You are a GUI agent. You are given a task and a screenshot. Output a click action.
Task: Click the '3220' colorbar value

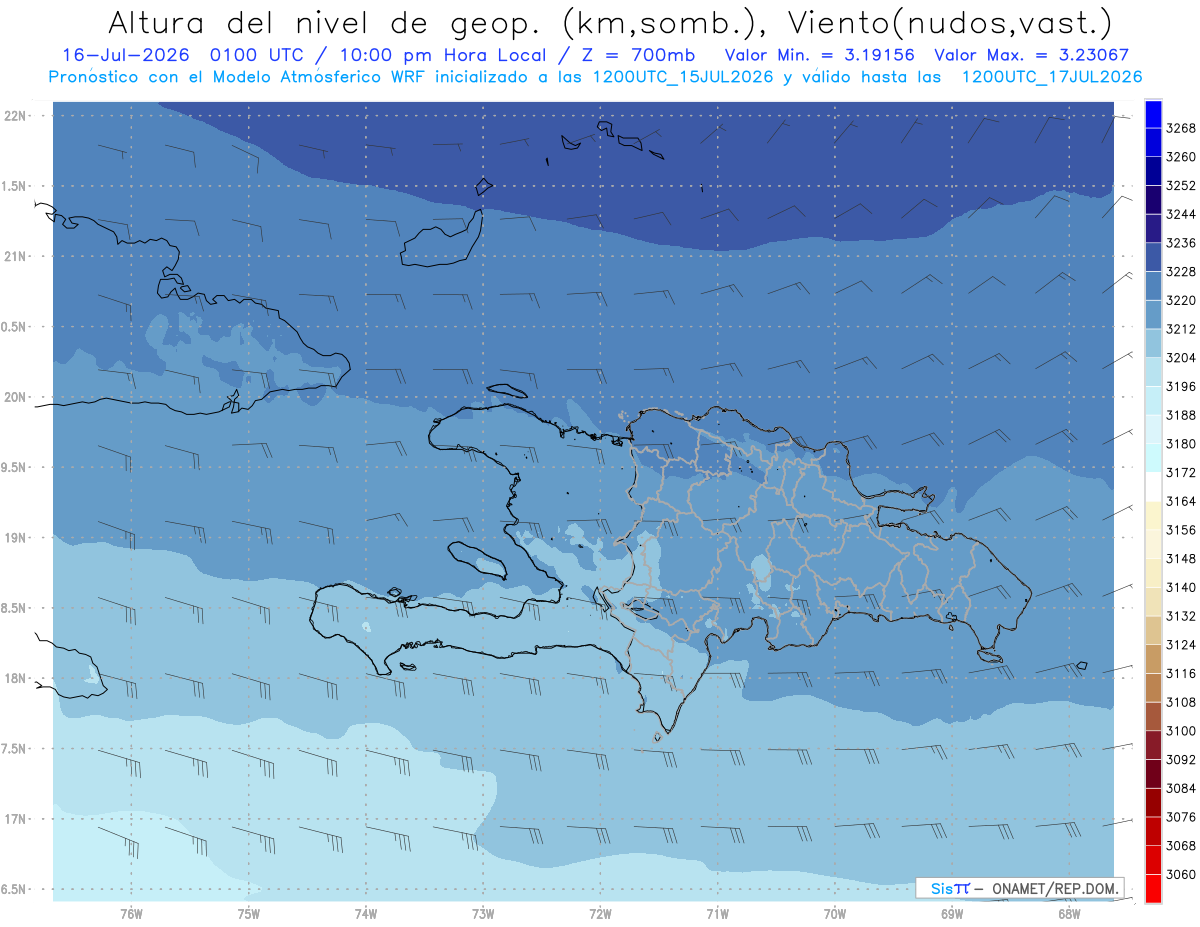pos(1181,300)
